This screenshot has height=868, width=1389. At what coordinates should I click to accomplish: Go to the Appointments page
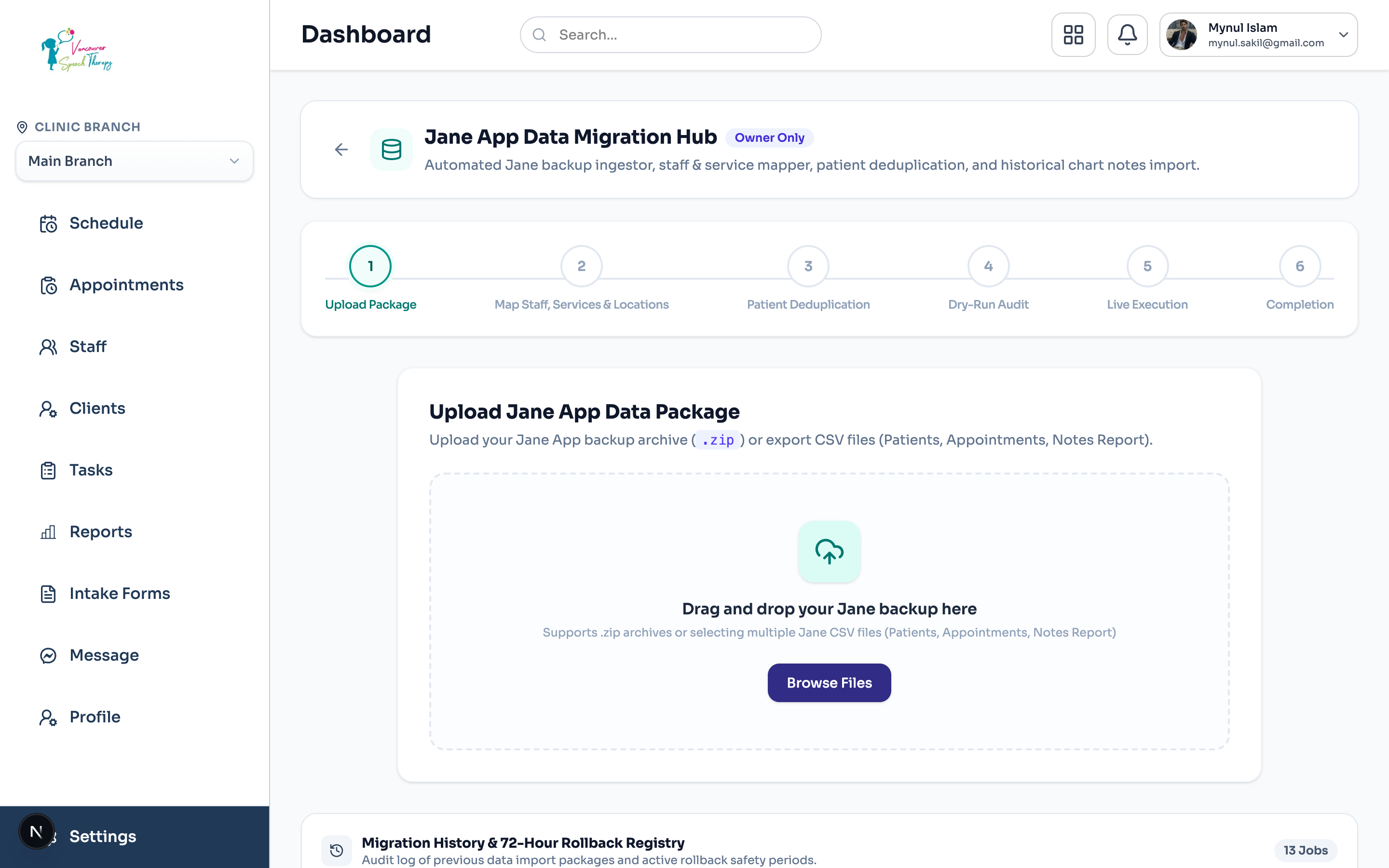pos(126,285)
